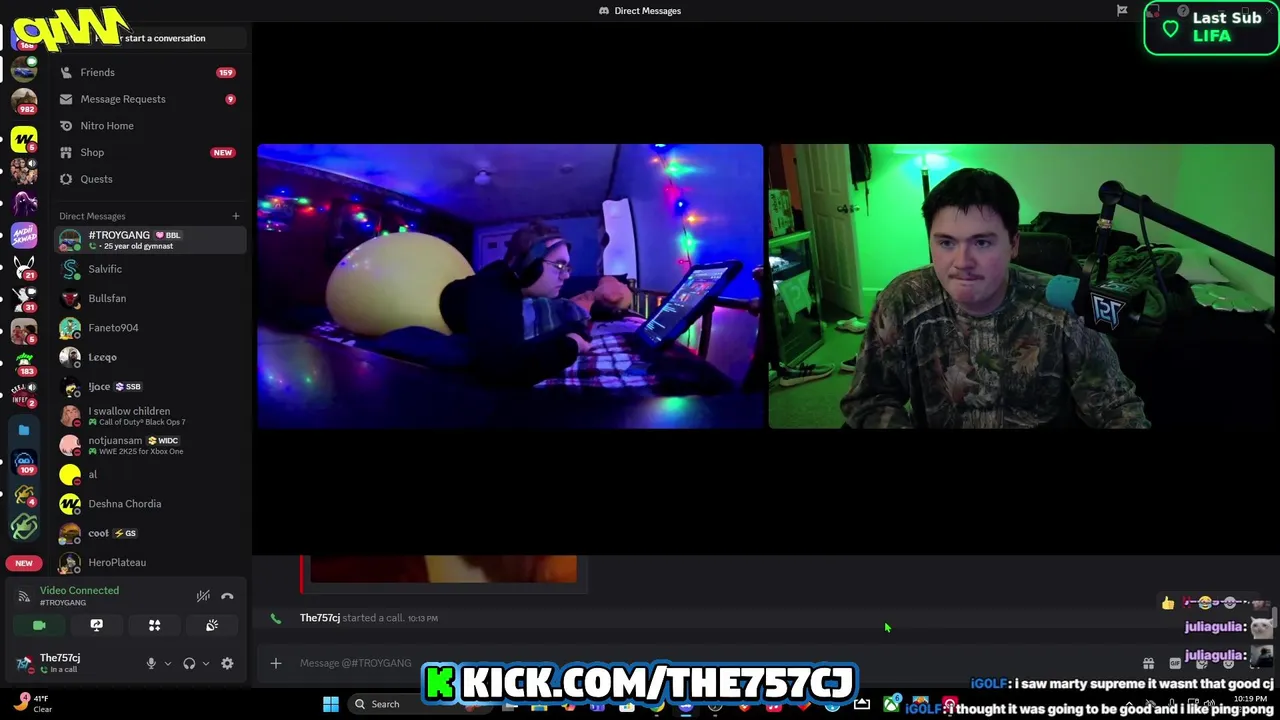The height and width of the screenshot is (720, 1280).
Task: Check voice connection signal icon
Action: pos(23,596)
